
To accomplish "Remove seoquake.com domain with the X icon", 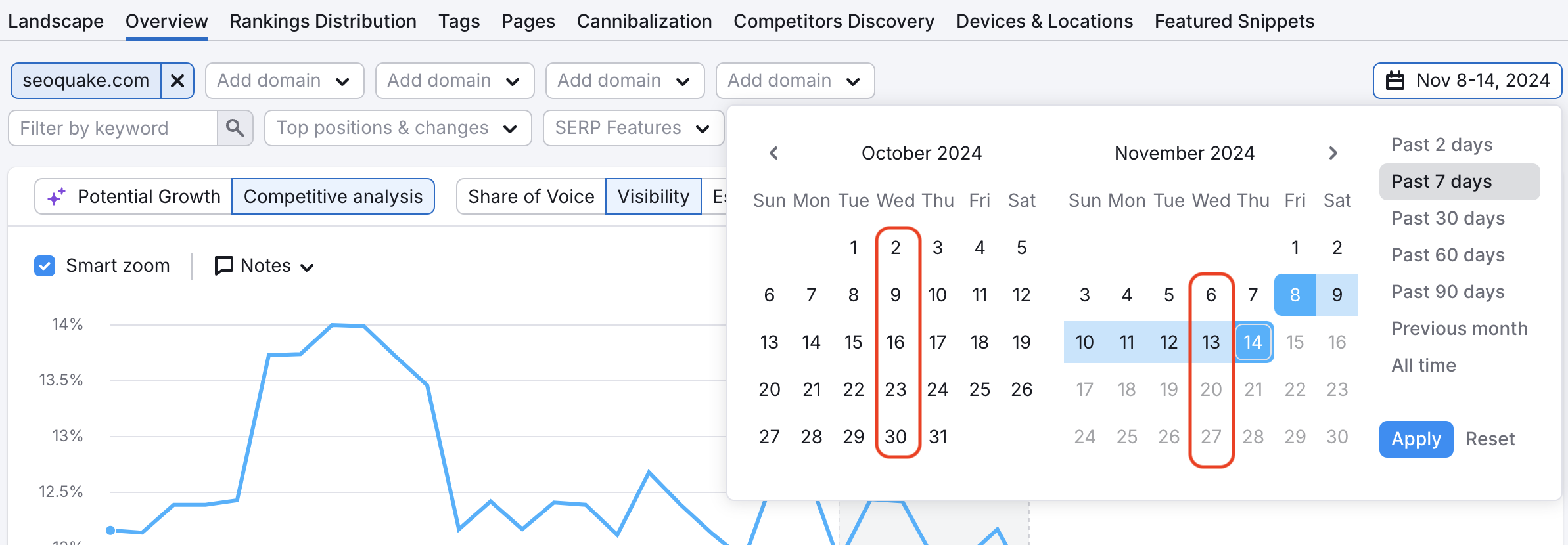I will 177,80.
